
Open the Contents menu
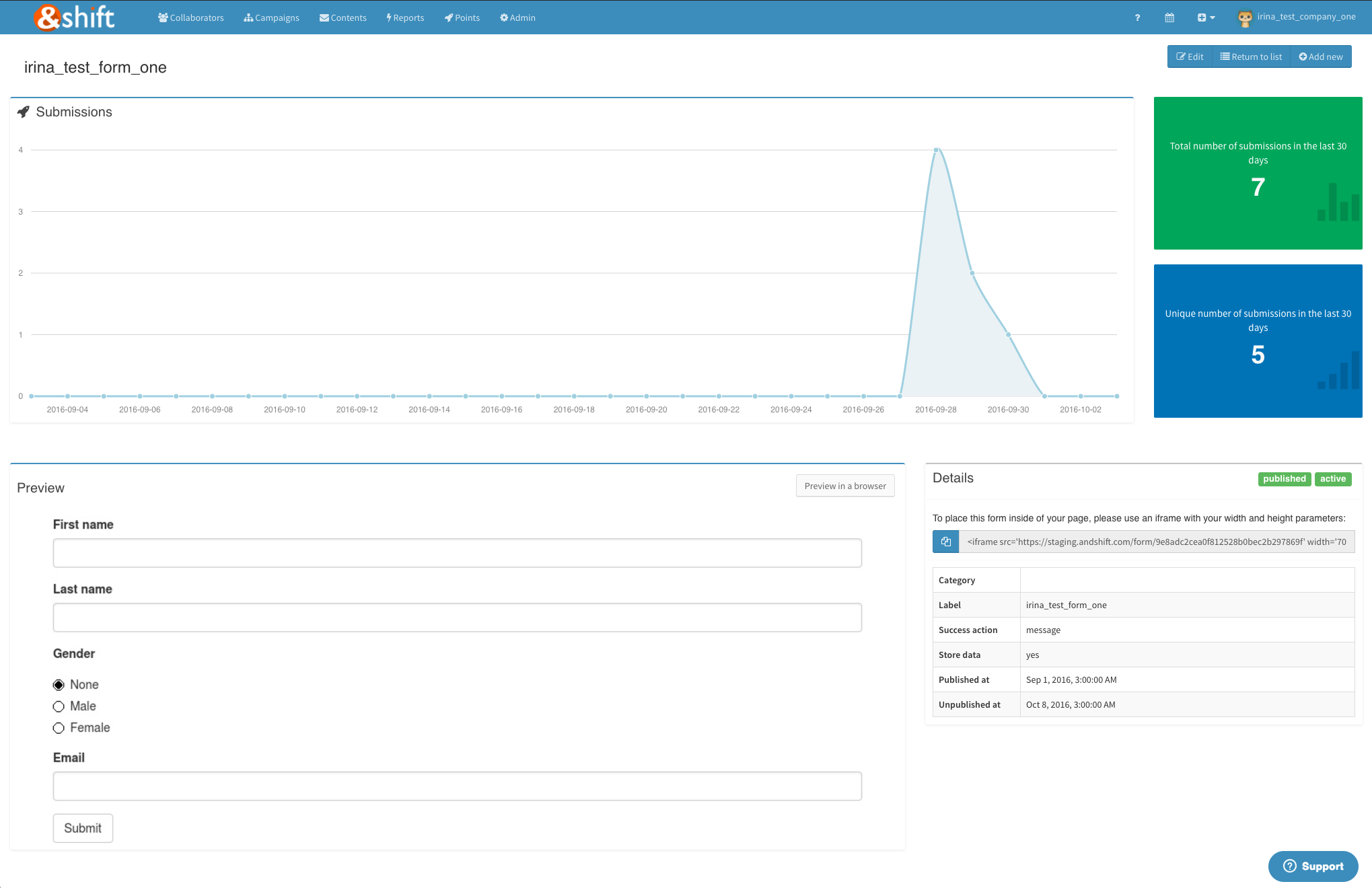tap(343, 17)
